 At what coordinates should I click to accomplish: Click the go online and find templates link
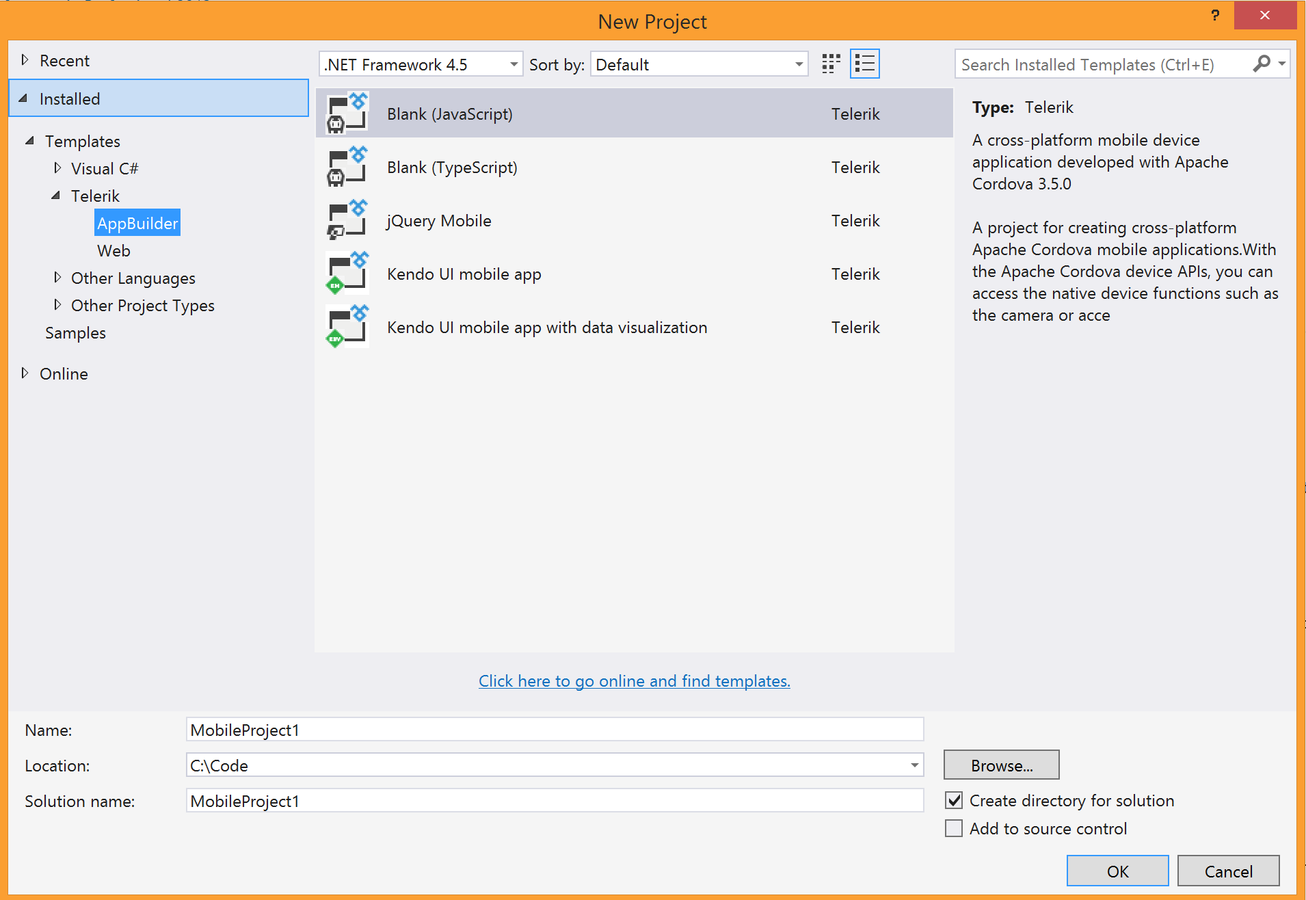pyautogui.click(x=635, y=681)
